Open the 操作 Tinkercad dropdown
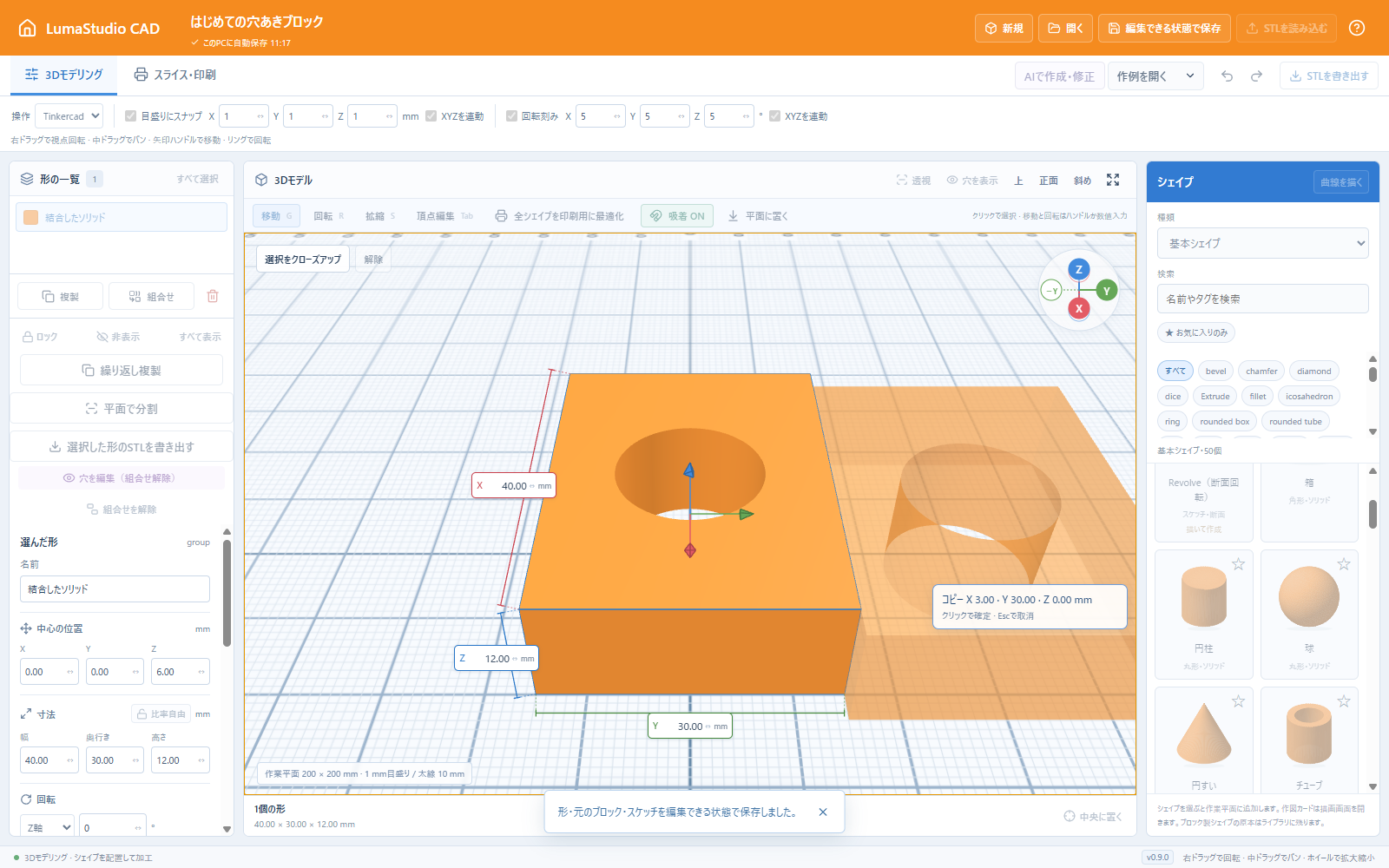 pos(70,116)
